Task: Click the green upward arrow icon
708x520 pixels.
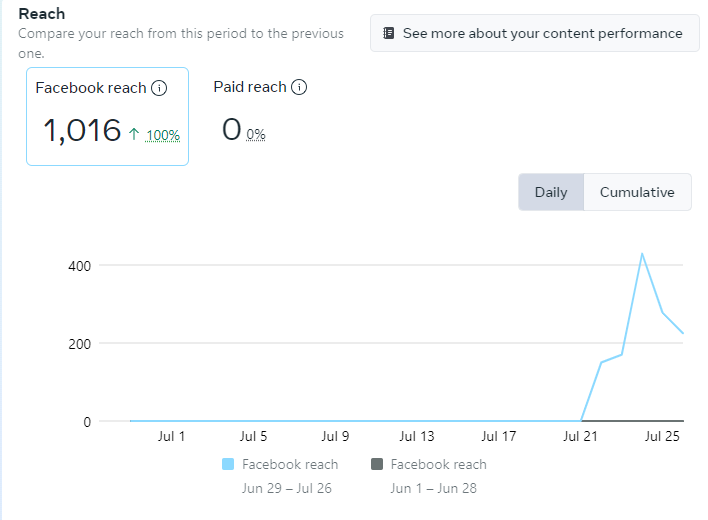Action: click(x=133, y=132)
